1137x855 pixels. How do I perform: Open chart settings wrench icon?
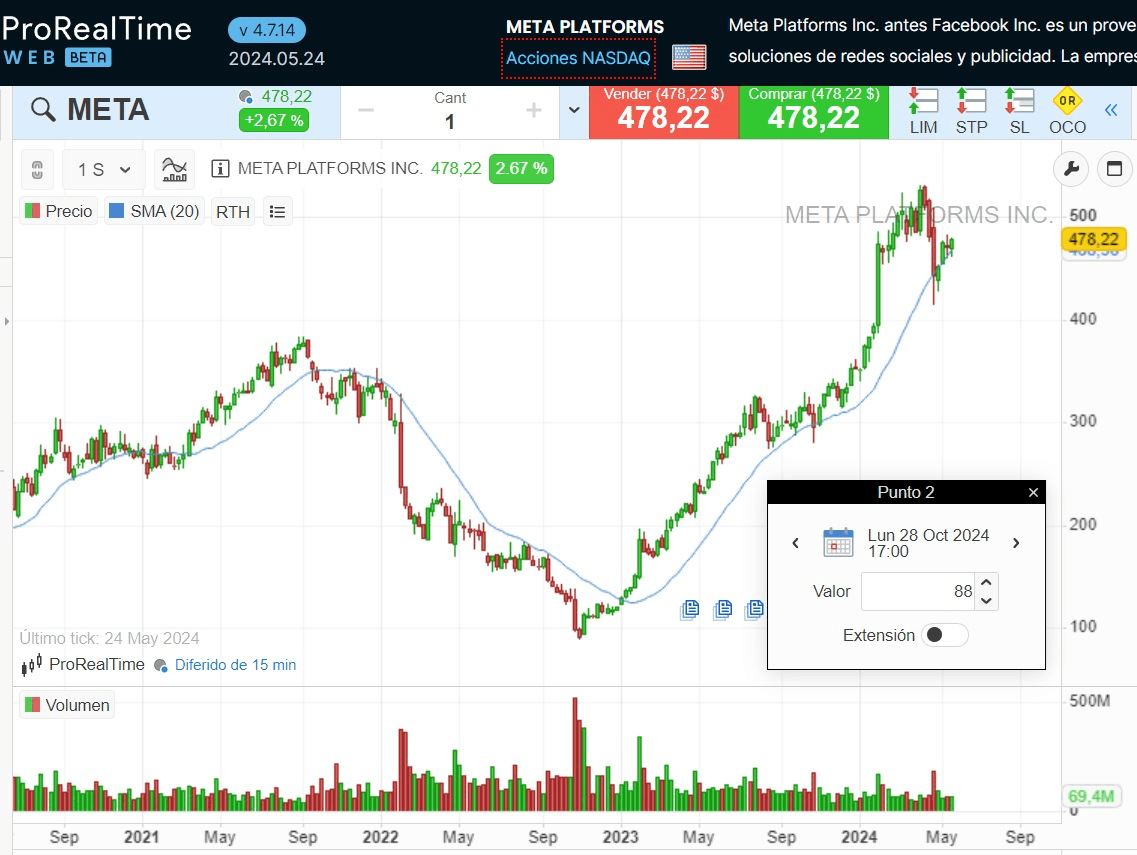pos(1071,169)
